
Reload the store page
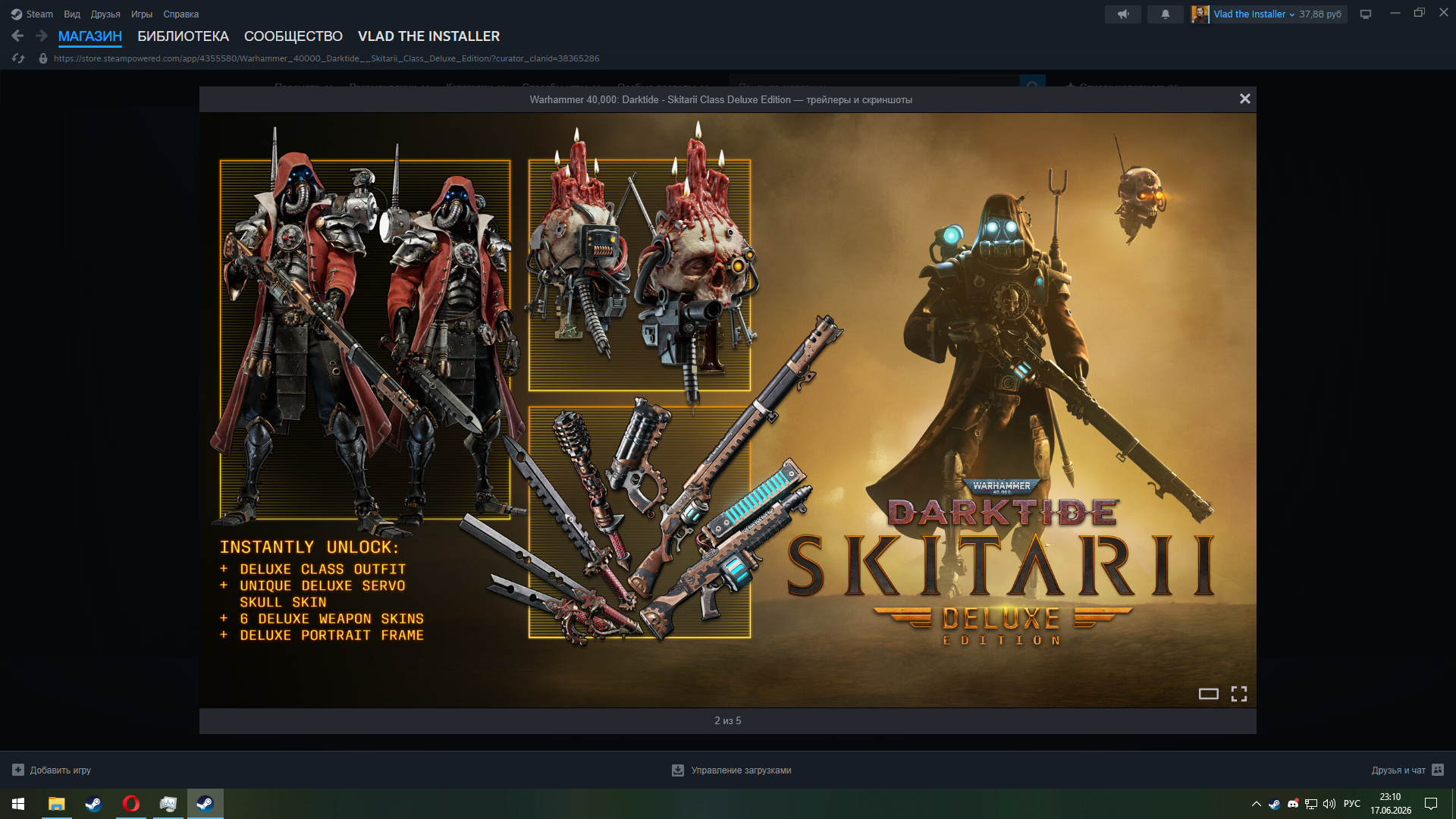tap(18, 58)
